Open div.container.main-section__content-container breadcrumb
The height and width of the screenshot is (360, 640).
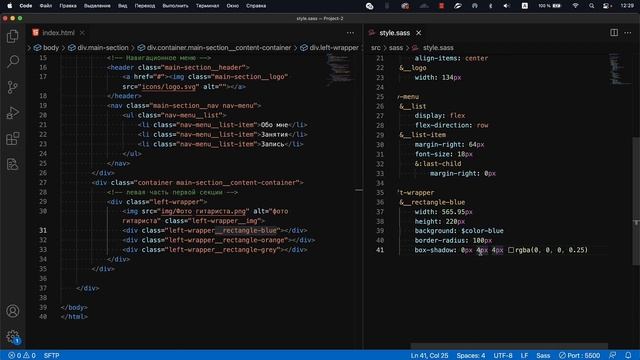tap(214, 48)
